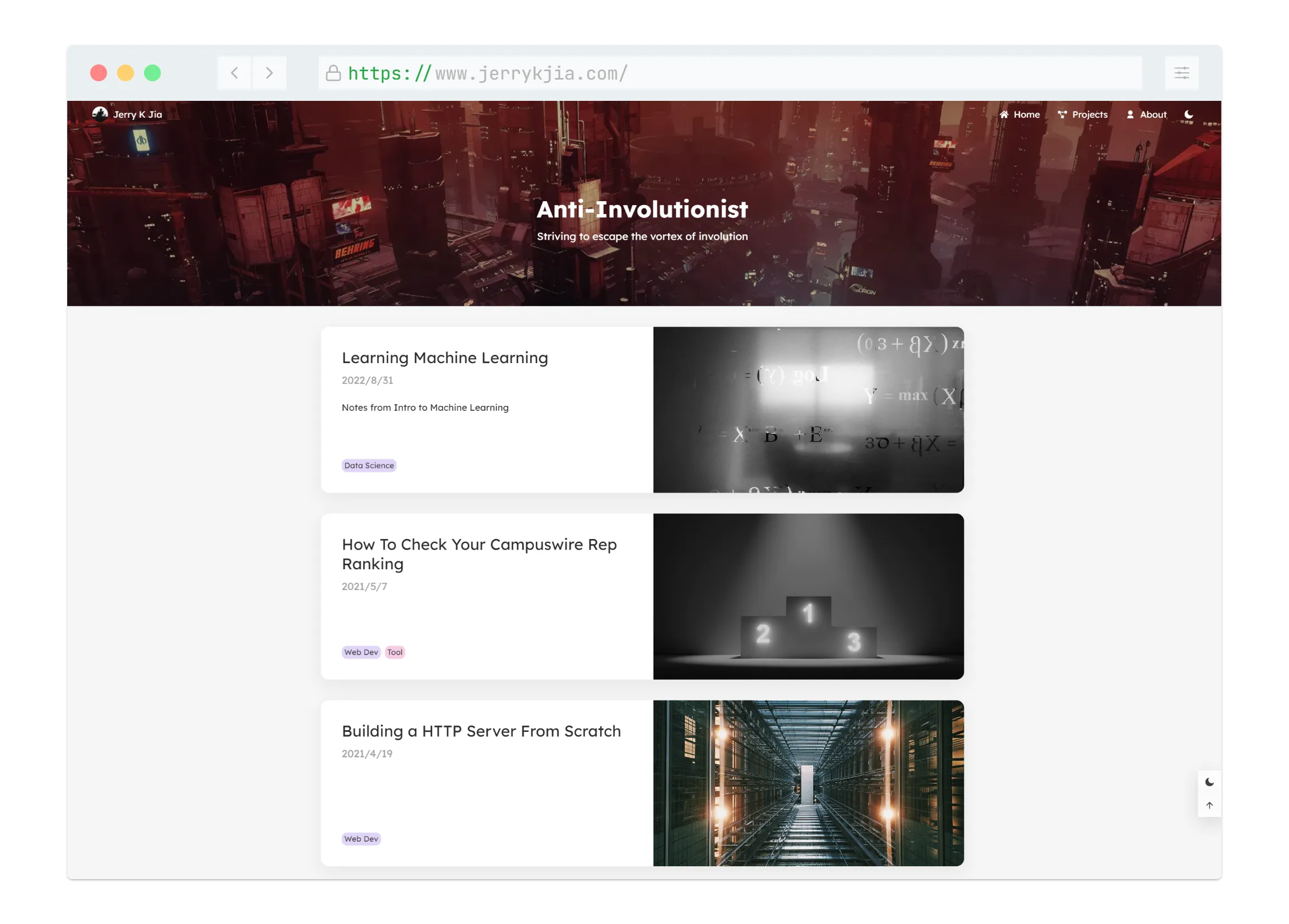Click the date 2021/5/7
The image size is (1289, 924).
click(364, 587)
